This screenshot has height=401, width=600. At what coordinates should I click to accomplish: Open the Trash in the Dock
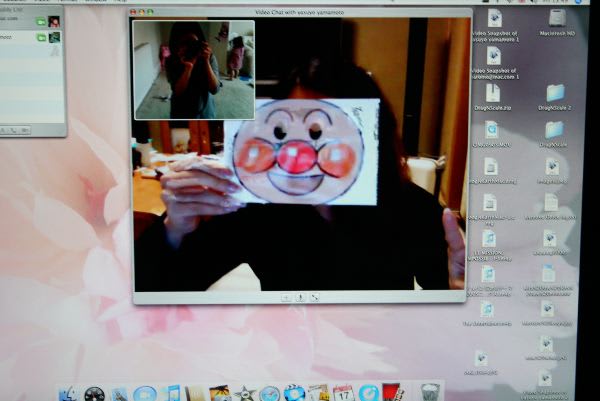(430, 393)
